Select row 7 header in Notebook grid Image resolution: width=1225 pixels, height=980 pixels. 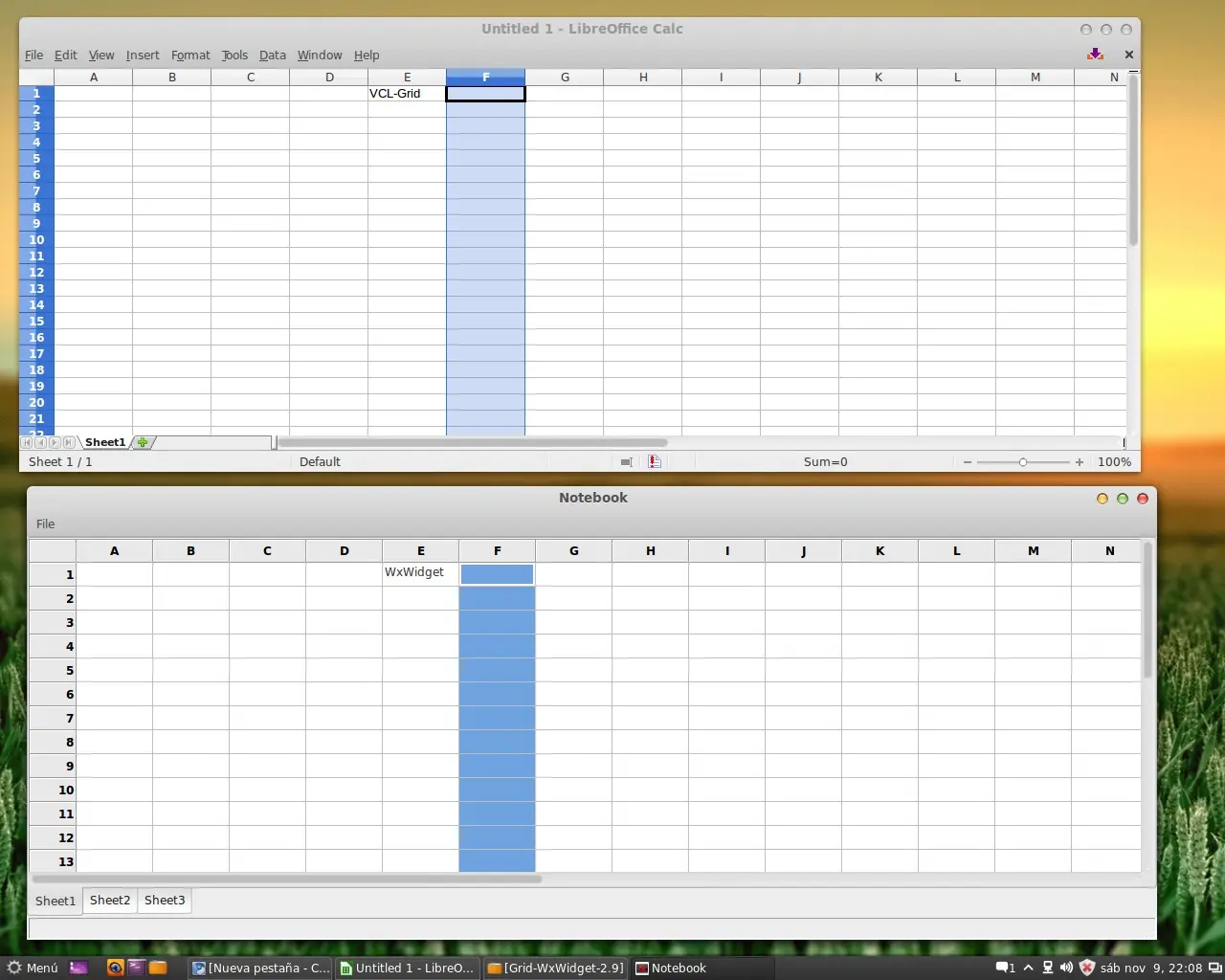[53, 718]
